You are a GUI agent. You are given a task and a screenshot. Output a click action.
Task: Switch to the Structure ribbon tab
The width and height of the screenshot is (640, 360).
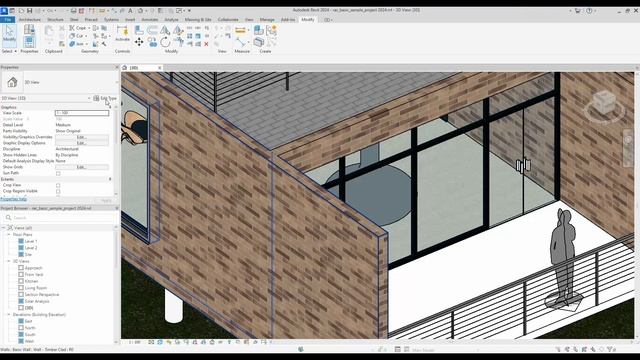click(55, 20)
